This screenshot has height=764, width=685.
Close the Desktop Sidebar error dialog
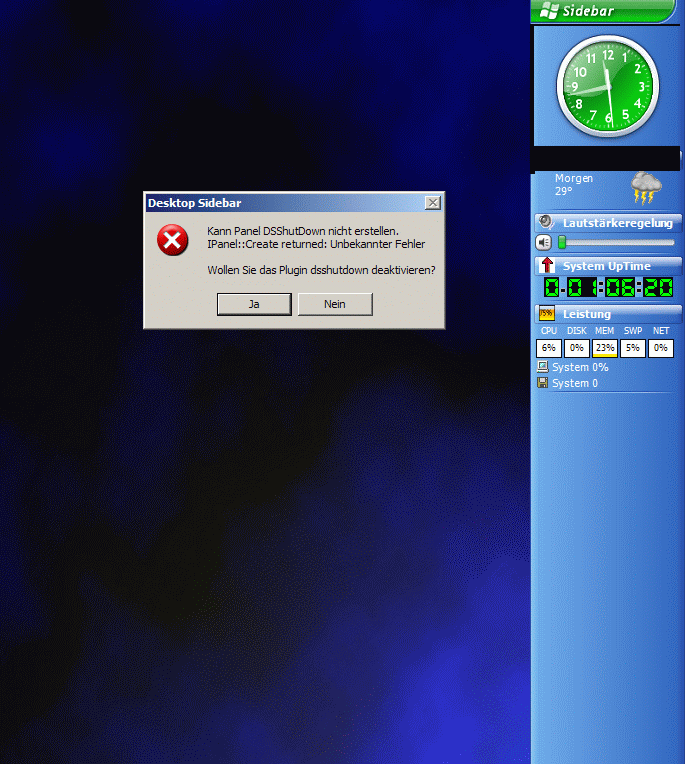(433, 203)
